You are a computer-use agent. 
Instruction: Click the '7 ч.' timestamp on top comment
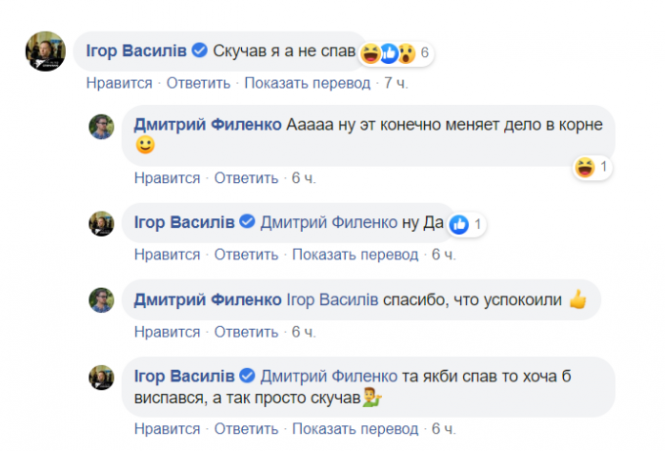(x=397, y=83)
